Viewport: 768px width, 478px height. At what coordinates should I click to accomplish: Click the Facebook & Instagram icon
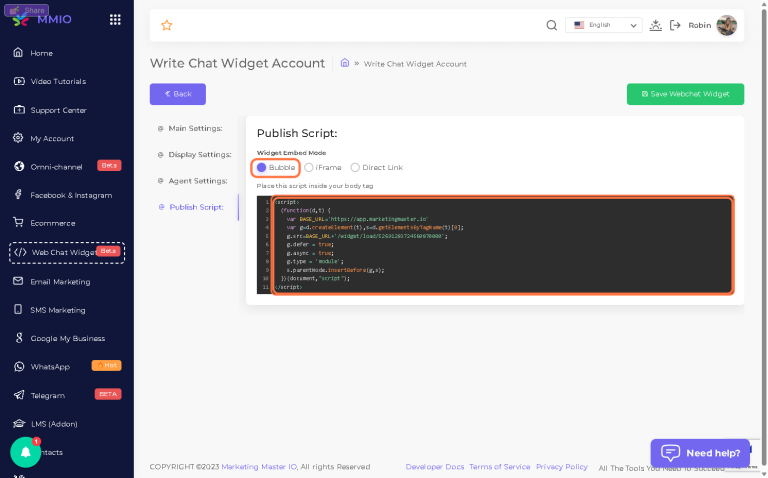coord(18,194)
